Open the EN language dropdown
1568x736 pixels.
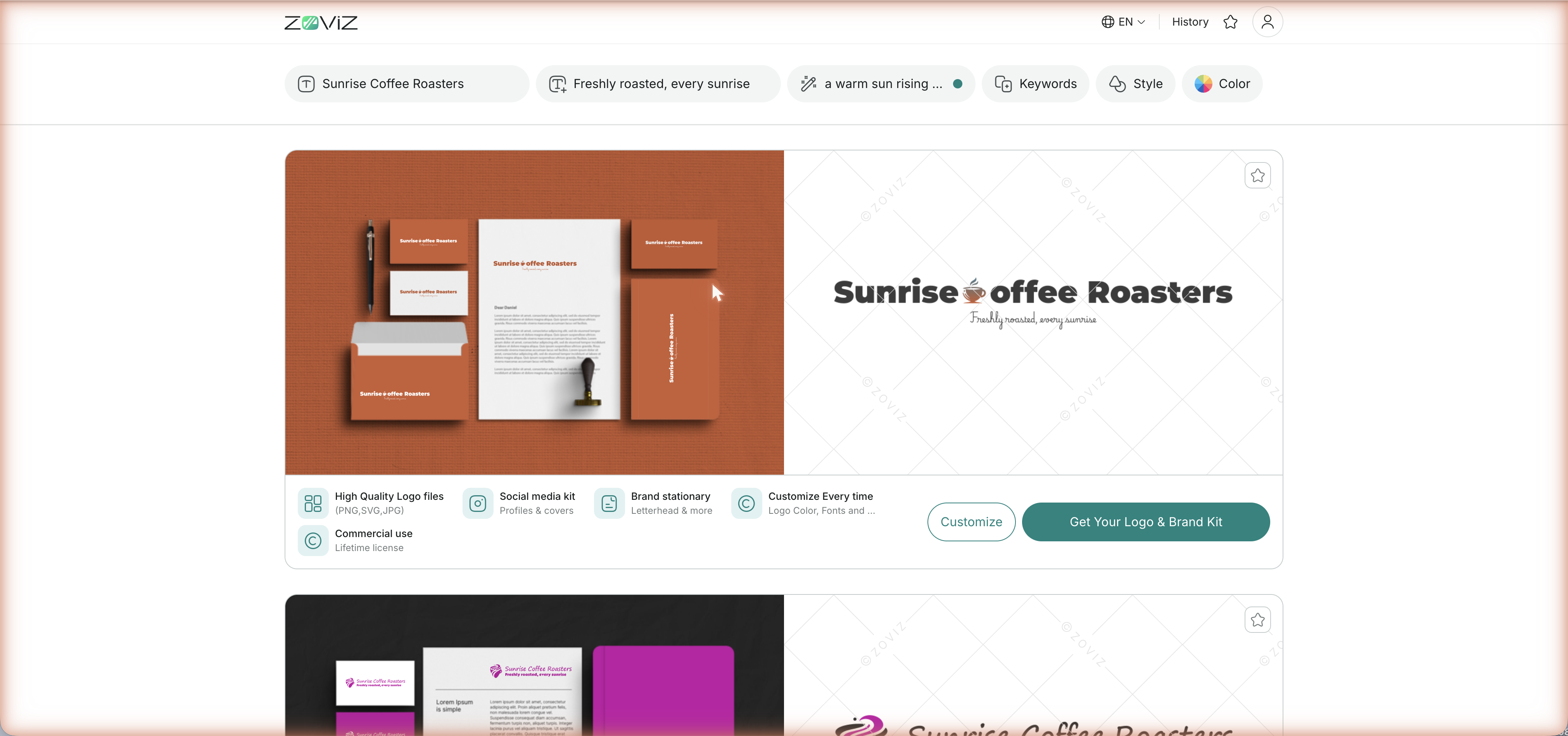(x=1124, y=22)
